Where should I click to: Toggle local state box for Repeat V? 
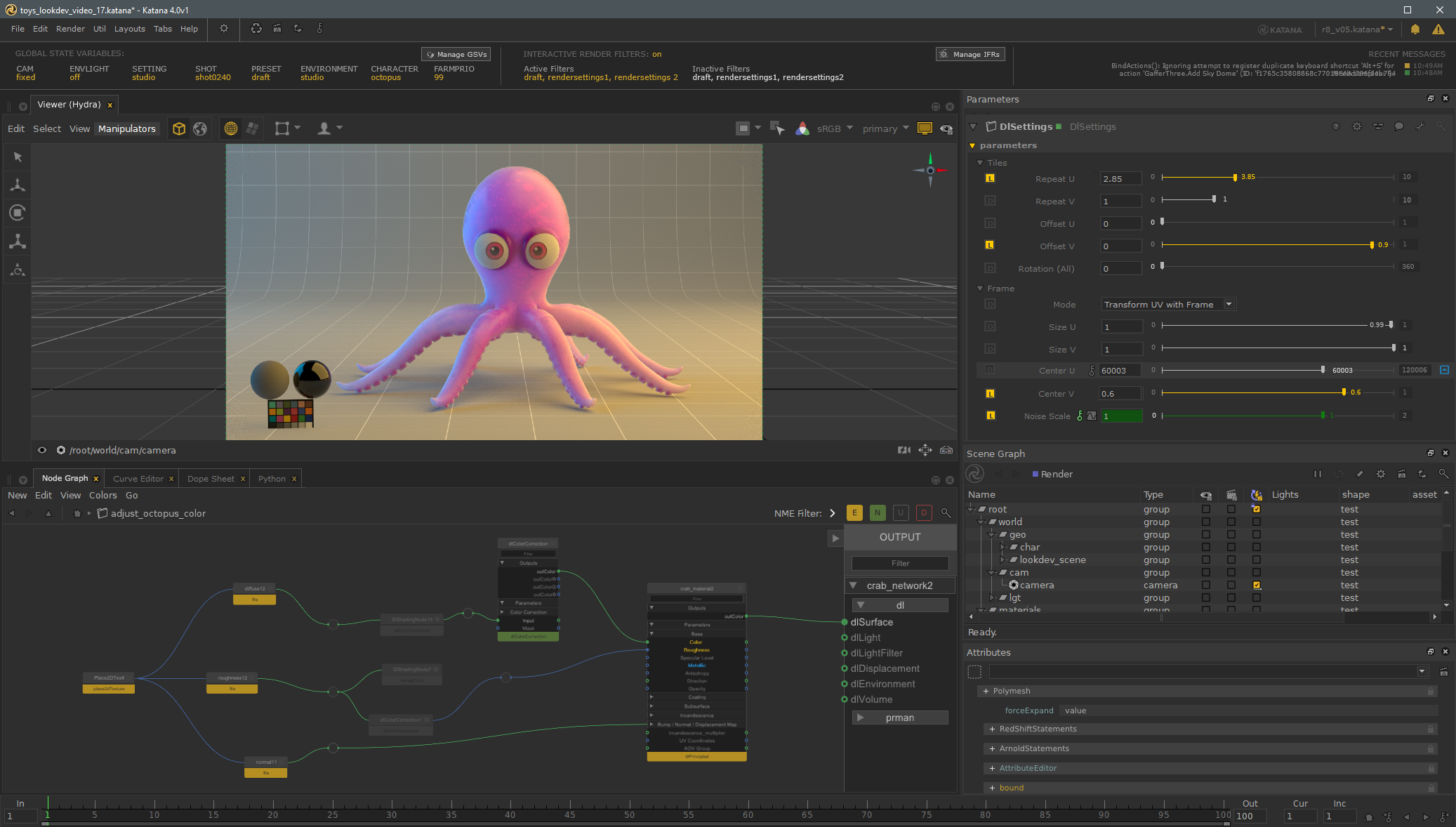coord(990,201)
